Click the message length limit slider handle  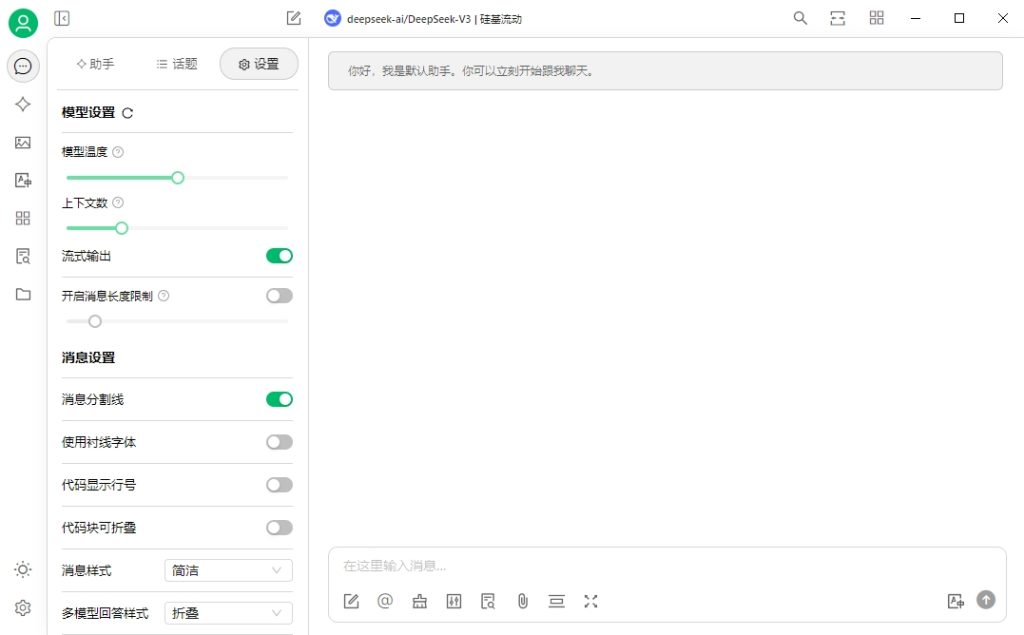coord(95,321)
